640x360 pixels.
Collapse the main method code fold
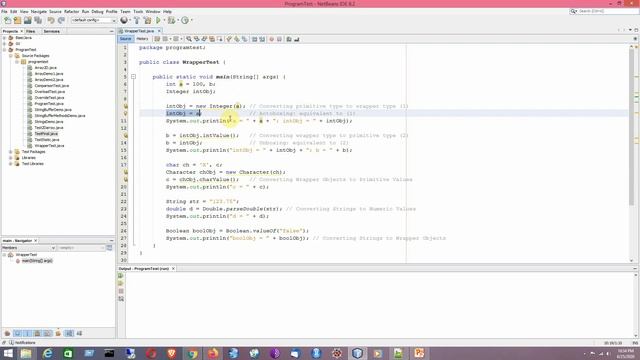pyautogui.click(x=133, y=77)
